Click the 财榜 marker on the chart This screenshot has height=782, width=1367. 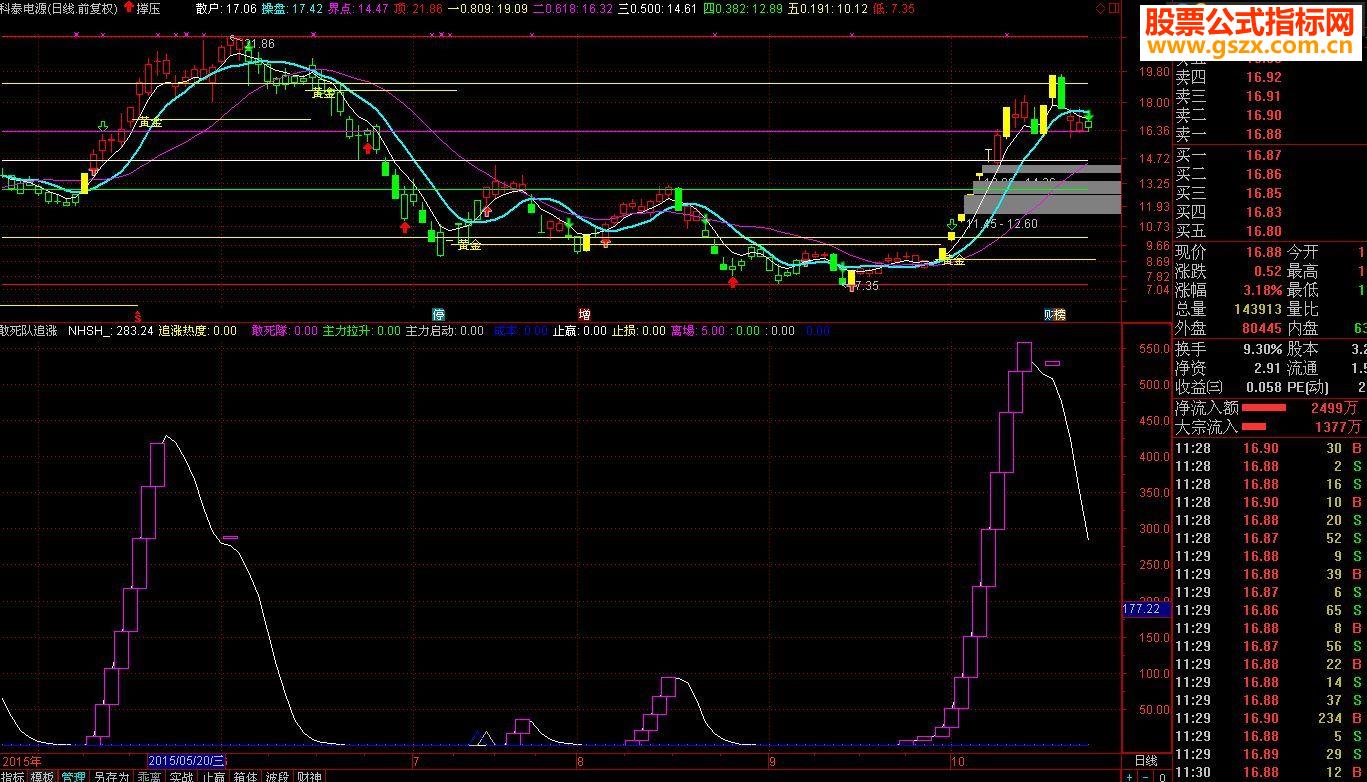pos(1055,313)
